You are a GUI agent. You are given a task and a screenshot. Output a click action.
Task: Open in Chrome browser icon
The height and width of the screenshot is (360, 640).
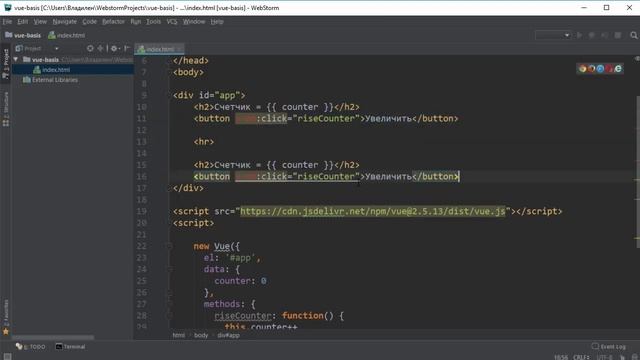pyautogui.click(x=582, y=69)
